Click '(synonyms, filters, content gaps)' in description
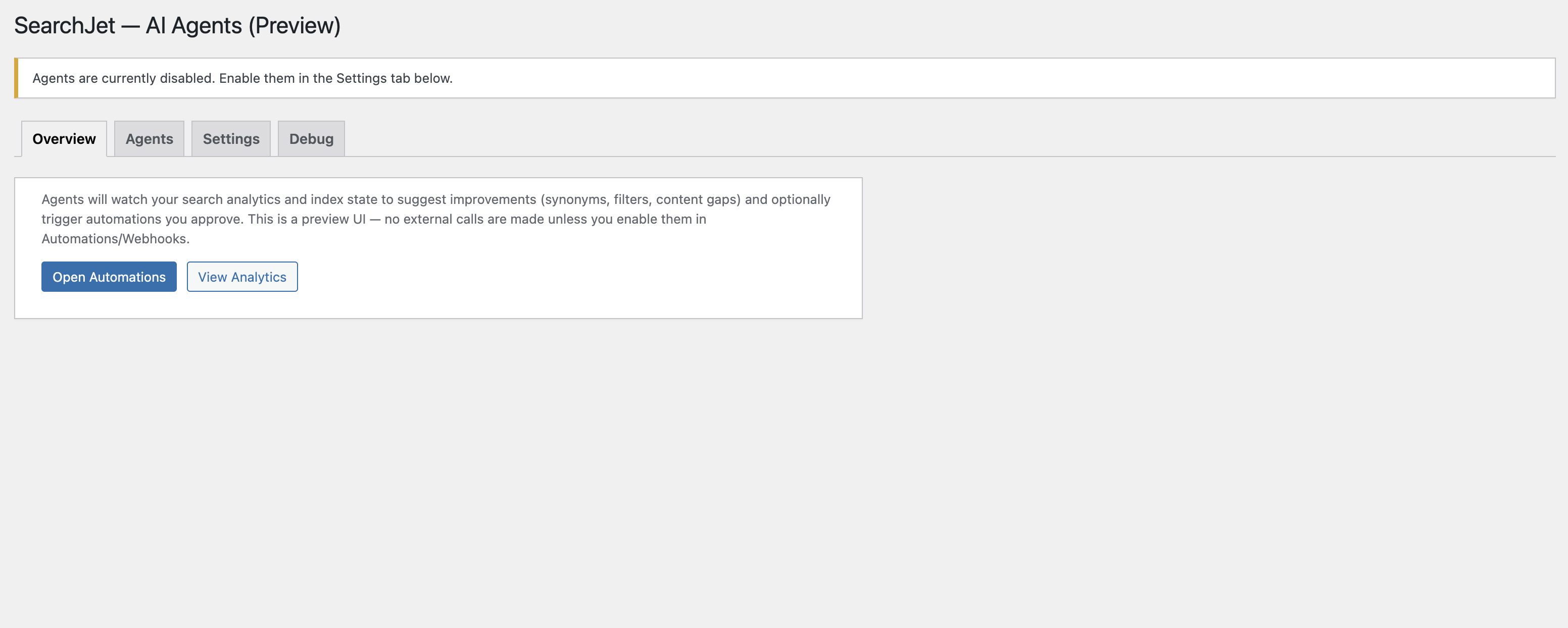 (641, 199)
